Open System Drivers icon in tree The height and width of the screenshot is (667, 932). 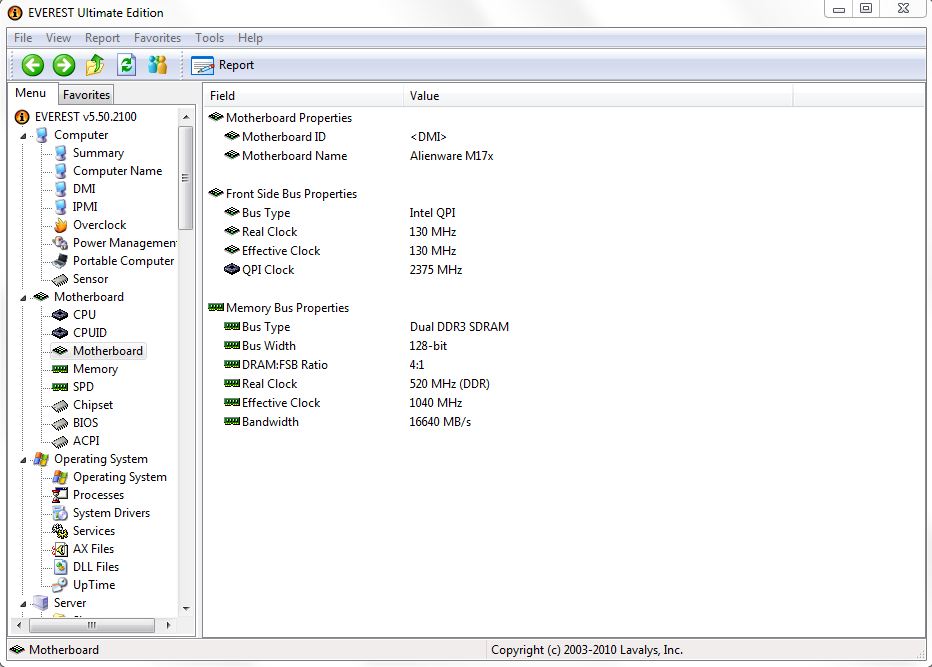(x=60, y=513)
